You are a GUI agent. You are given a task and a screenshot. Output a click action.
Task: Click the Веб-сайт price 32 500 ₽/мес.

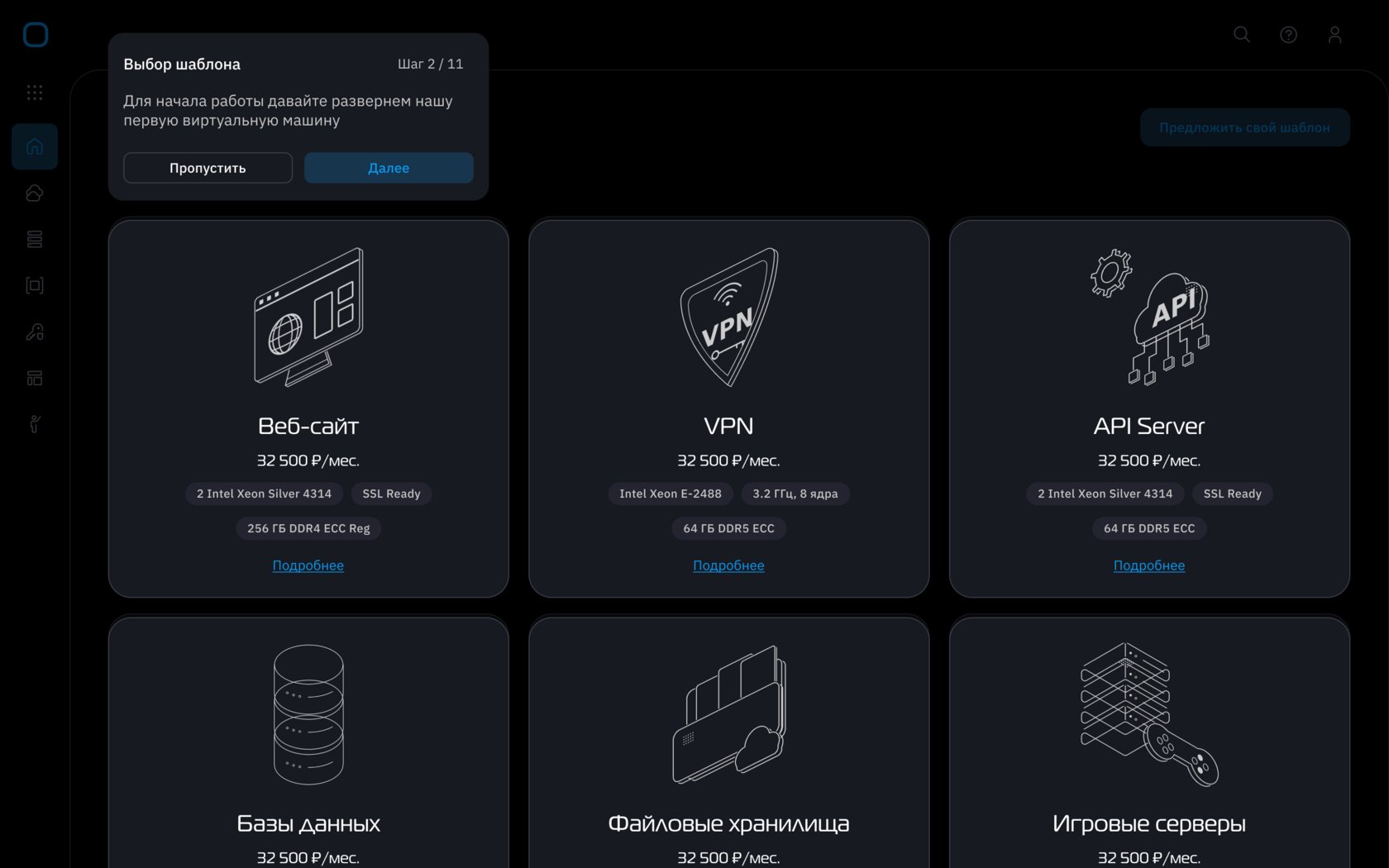tap(308, 460)
